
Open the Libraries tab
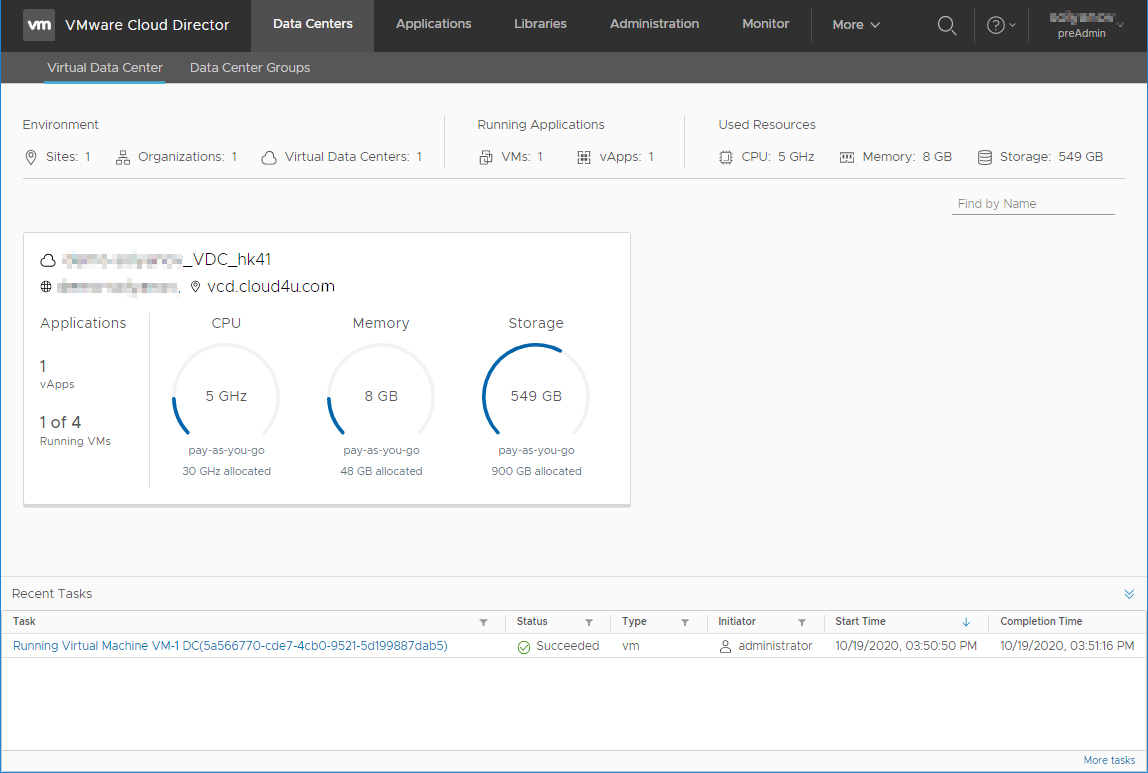(x=540, y=24)
